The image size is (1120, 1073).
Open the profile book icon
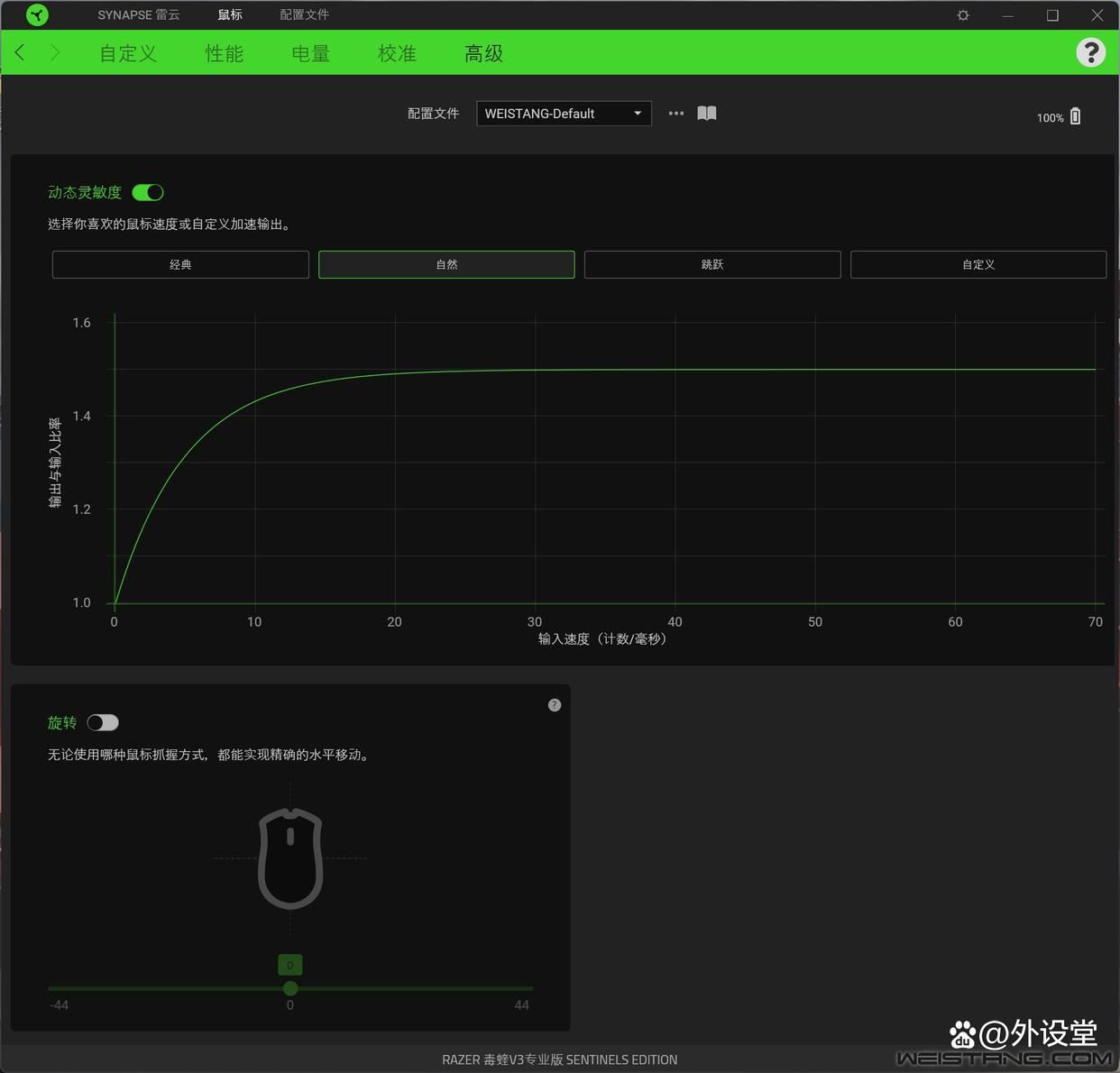tap(707, 114)
